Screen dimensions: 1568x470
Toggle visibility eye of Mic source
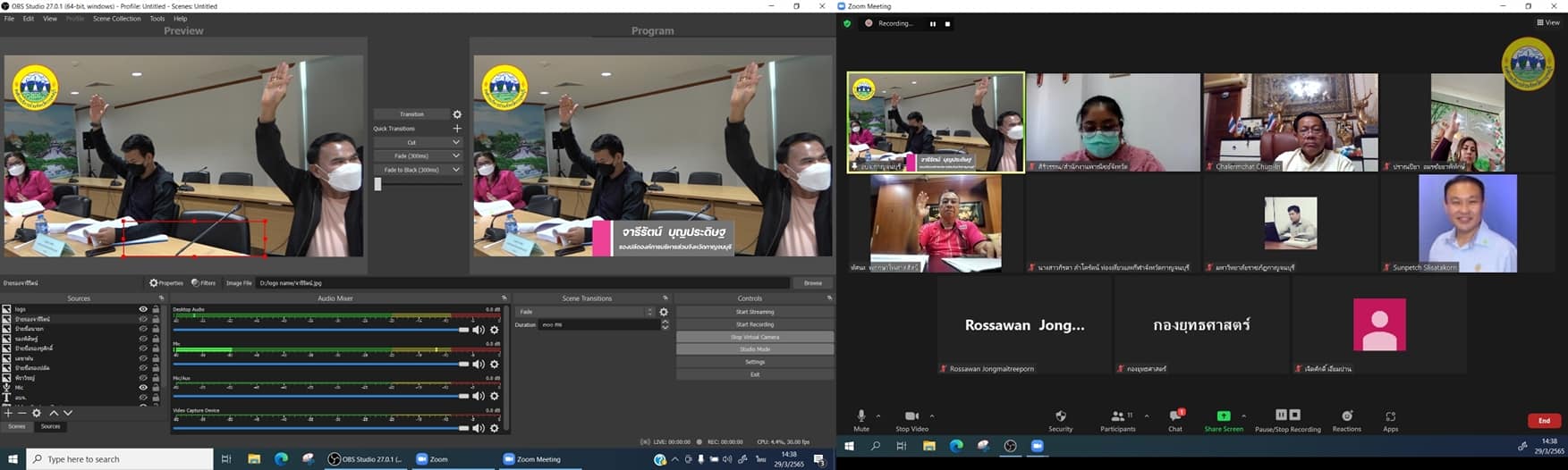click(x=143, y=388)
